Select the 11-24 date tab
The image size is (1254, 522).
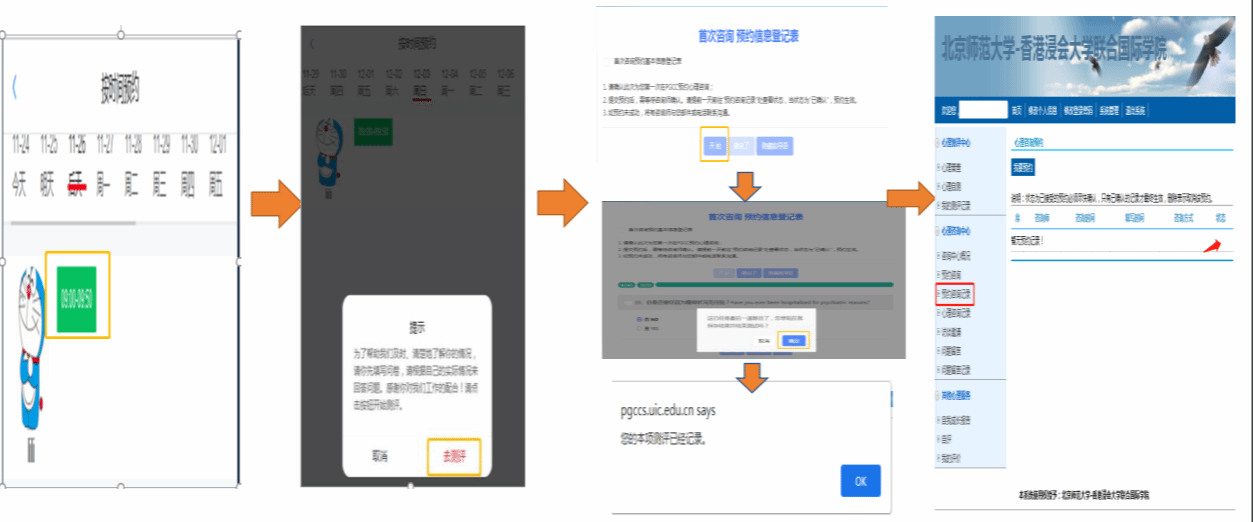(x=20, y=164)
